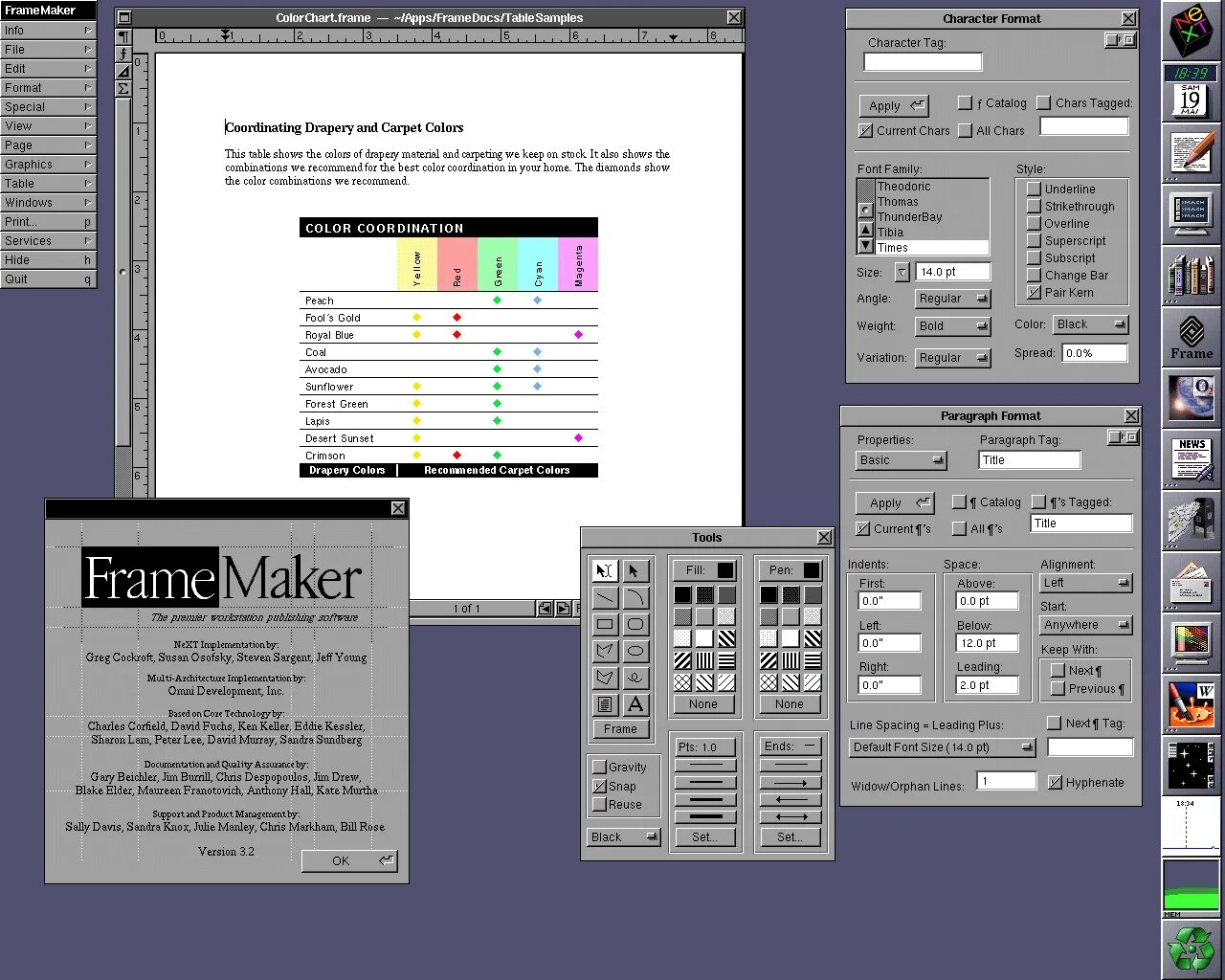
Task: Open Default Font Size line spacing dropdown
Action: click(x=943, y=747)
